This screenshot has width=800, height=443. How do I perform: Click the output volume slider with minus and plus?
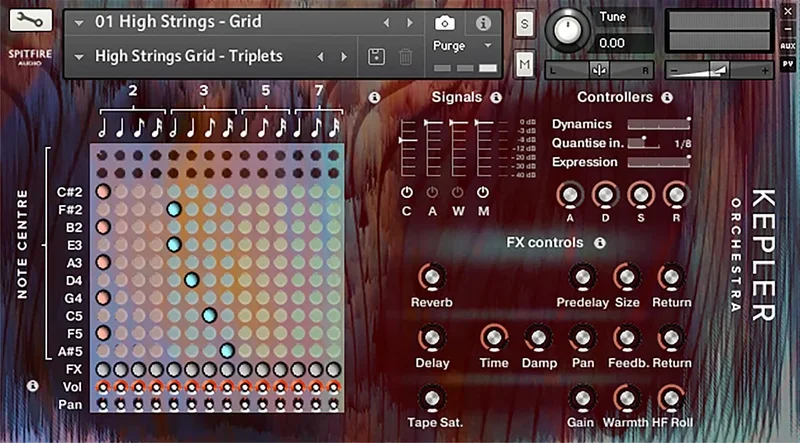click(x=719, y=71)
